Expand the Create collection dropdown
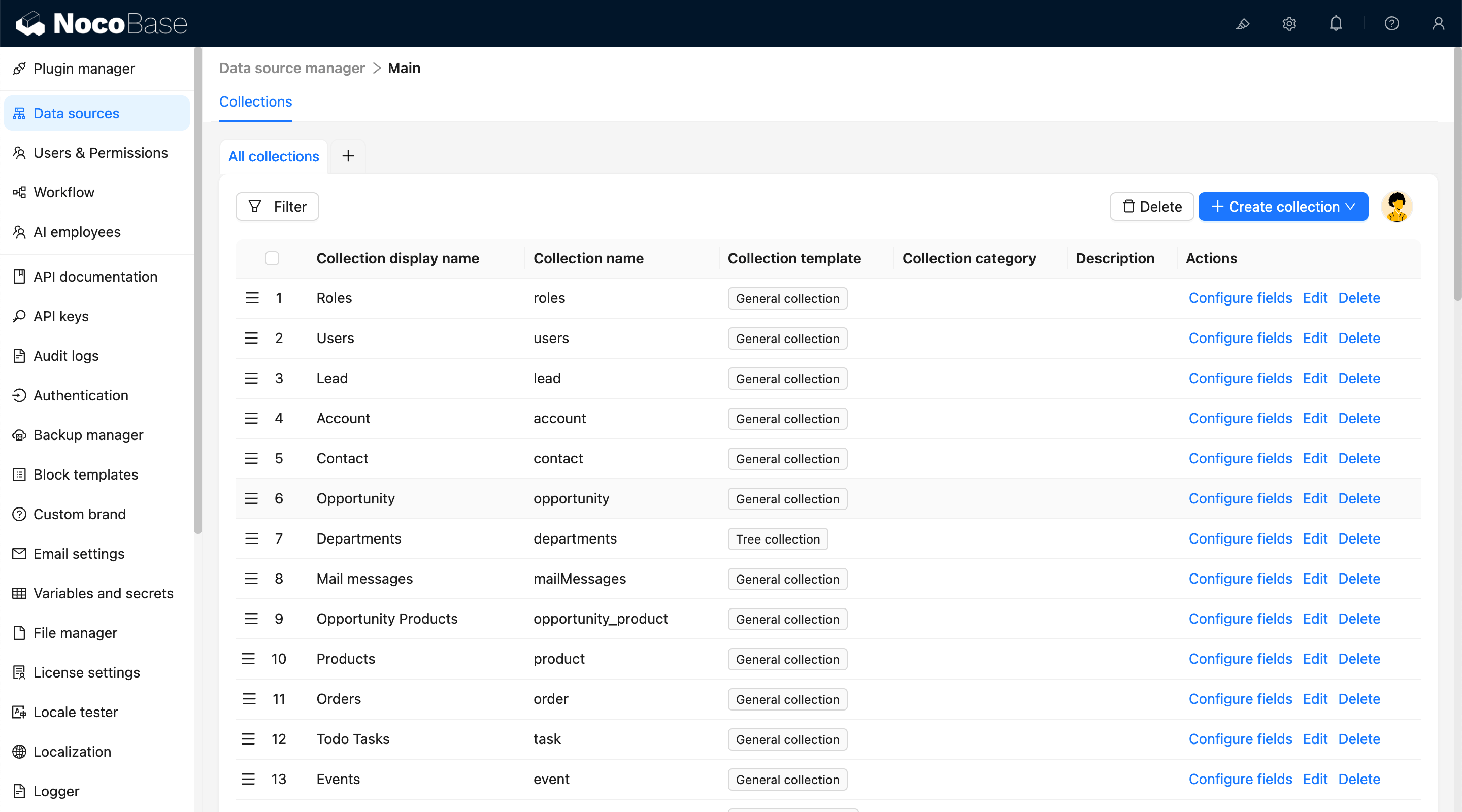The width and height of the screenshot is (1462, 812). pos(1283,207)
